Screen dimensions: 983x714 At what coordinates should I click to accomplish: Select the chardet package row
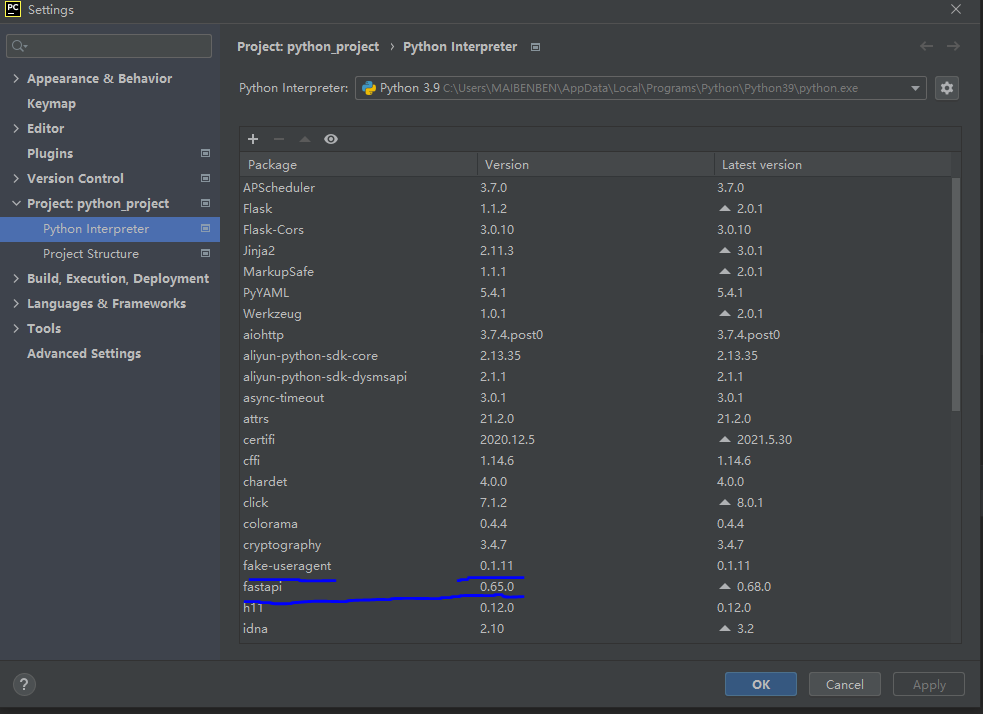596,481
